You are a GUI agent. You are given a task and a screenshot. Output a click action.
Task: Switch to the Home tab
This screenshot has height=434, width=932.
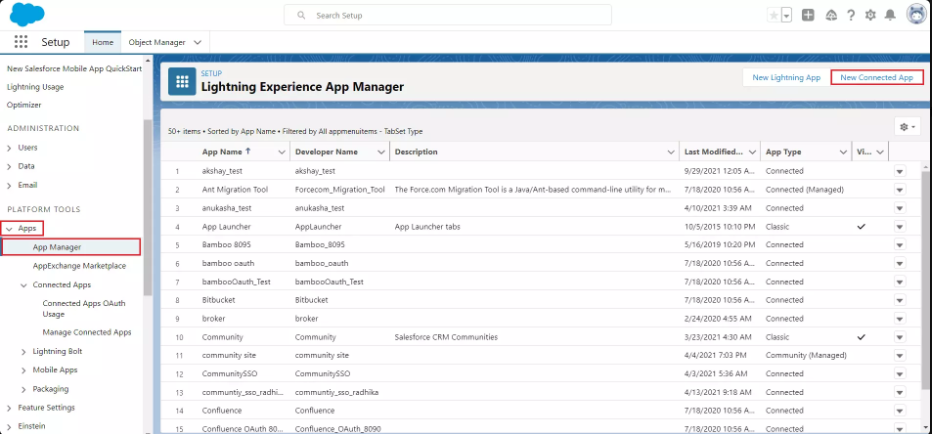[x=103, y=42]
